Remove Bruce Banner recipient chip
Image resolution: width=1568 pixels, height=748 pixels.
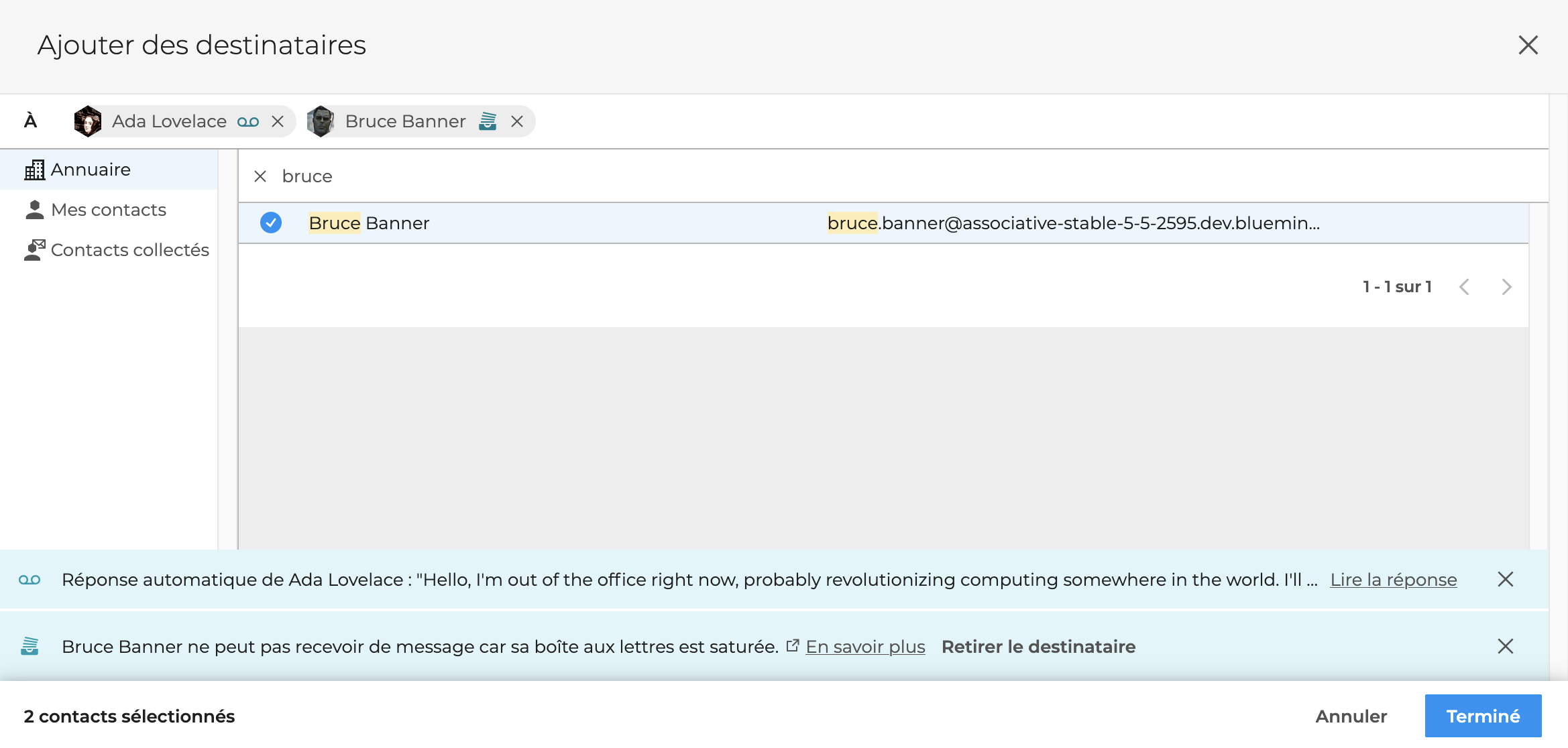click(x=516, y=121)
